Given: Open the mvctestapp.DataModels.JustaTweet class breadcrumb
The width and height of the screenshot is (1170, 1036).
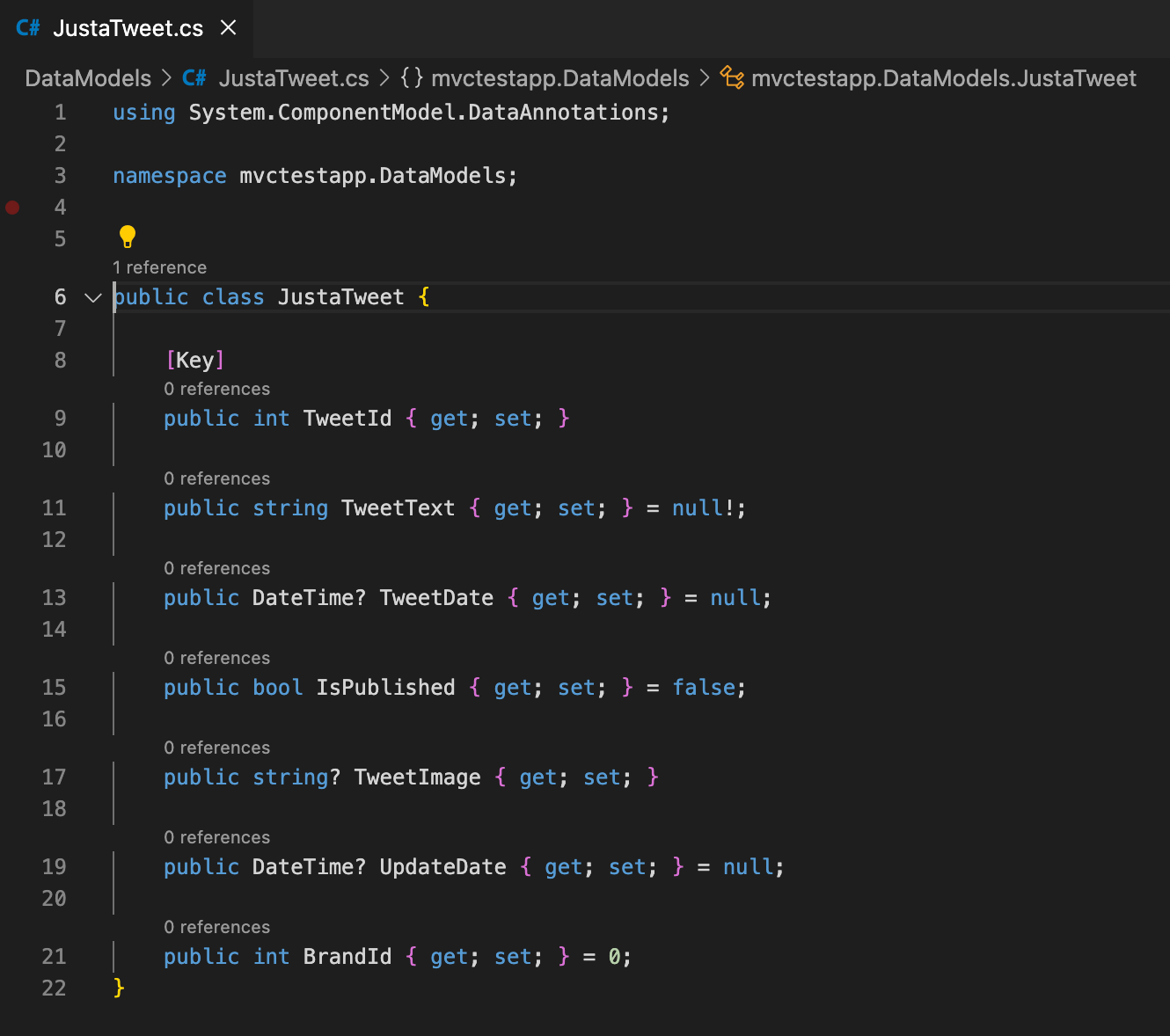Looking at the screenshot, I should 944,78.
